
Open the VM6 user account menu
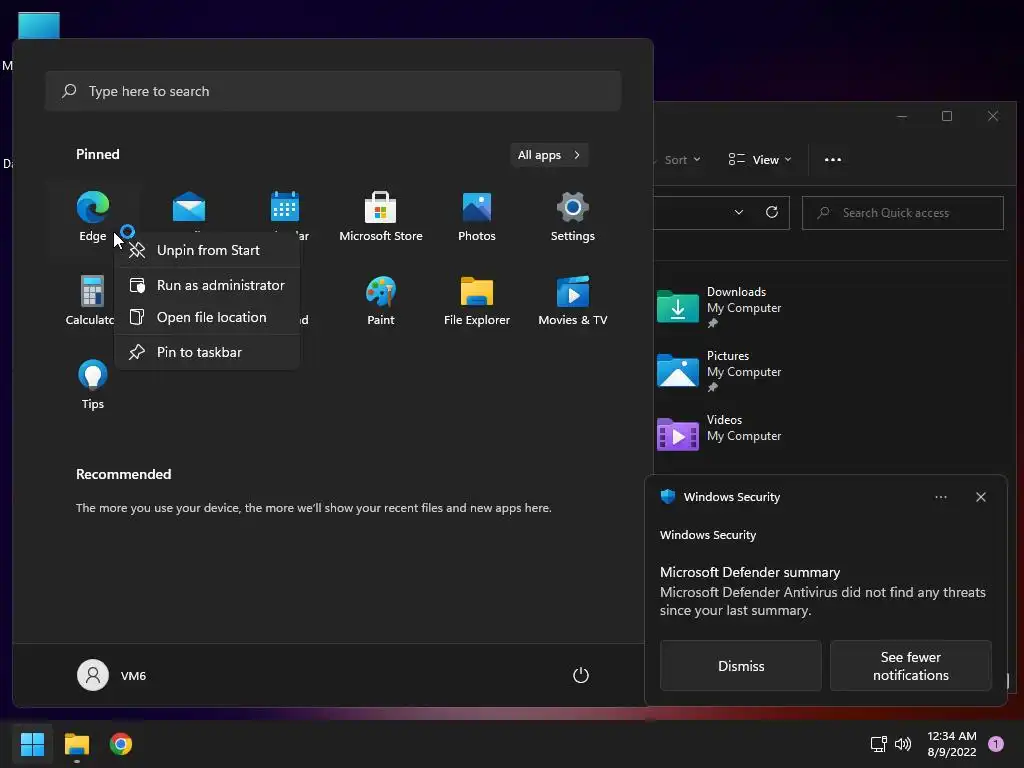(112, 675)
